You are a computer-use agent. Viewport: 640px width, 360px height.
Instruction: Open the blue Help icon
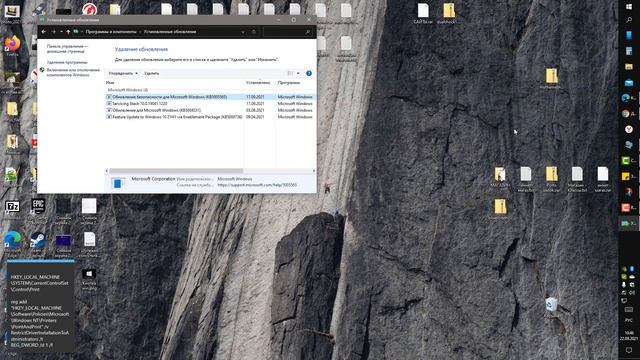coord(309,73)
